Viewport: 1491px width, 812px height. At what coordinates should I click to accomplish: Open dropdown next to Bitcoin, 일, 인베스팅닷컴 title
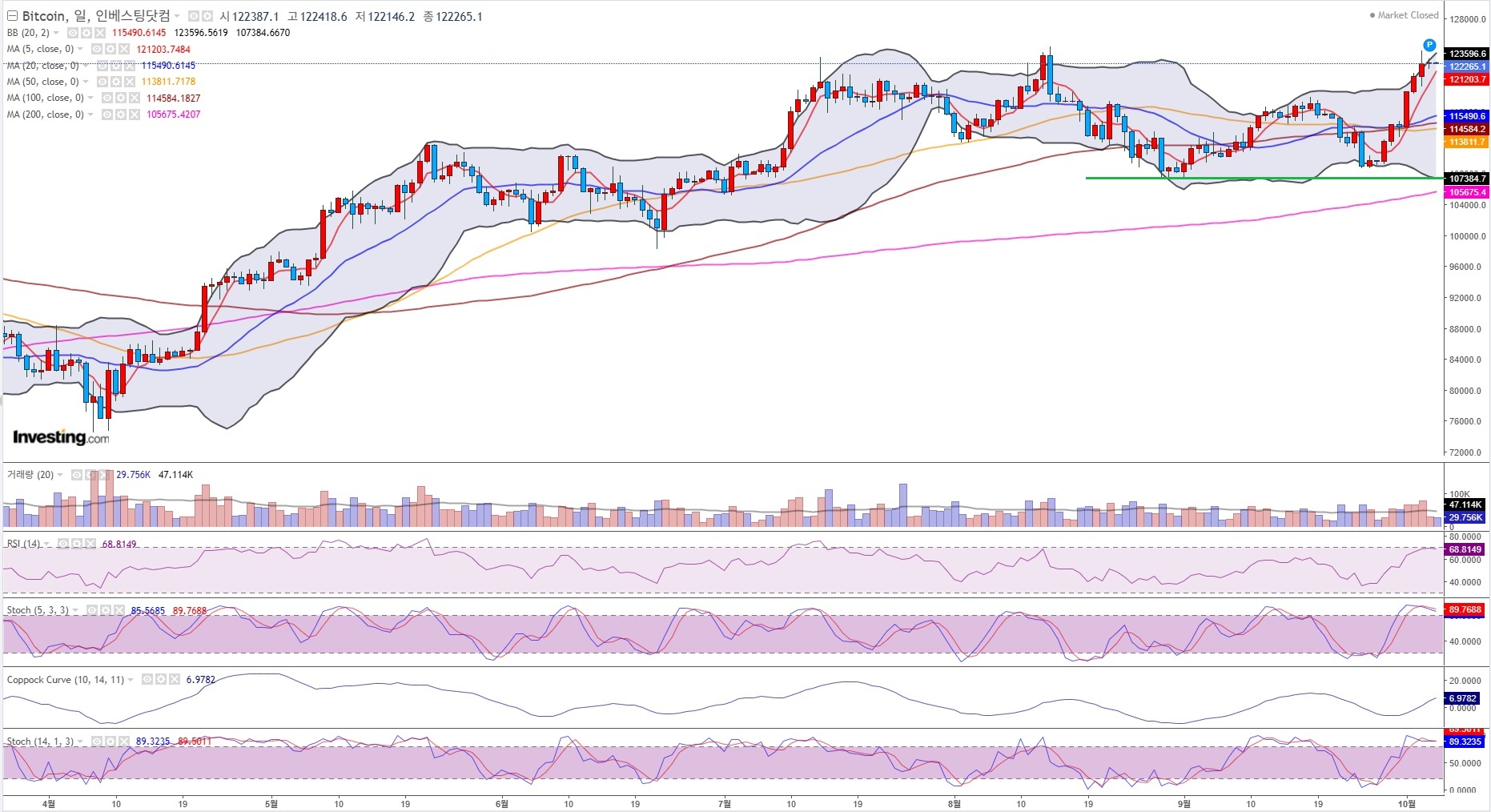click(178, 17)
